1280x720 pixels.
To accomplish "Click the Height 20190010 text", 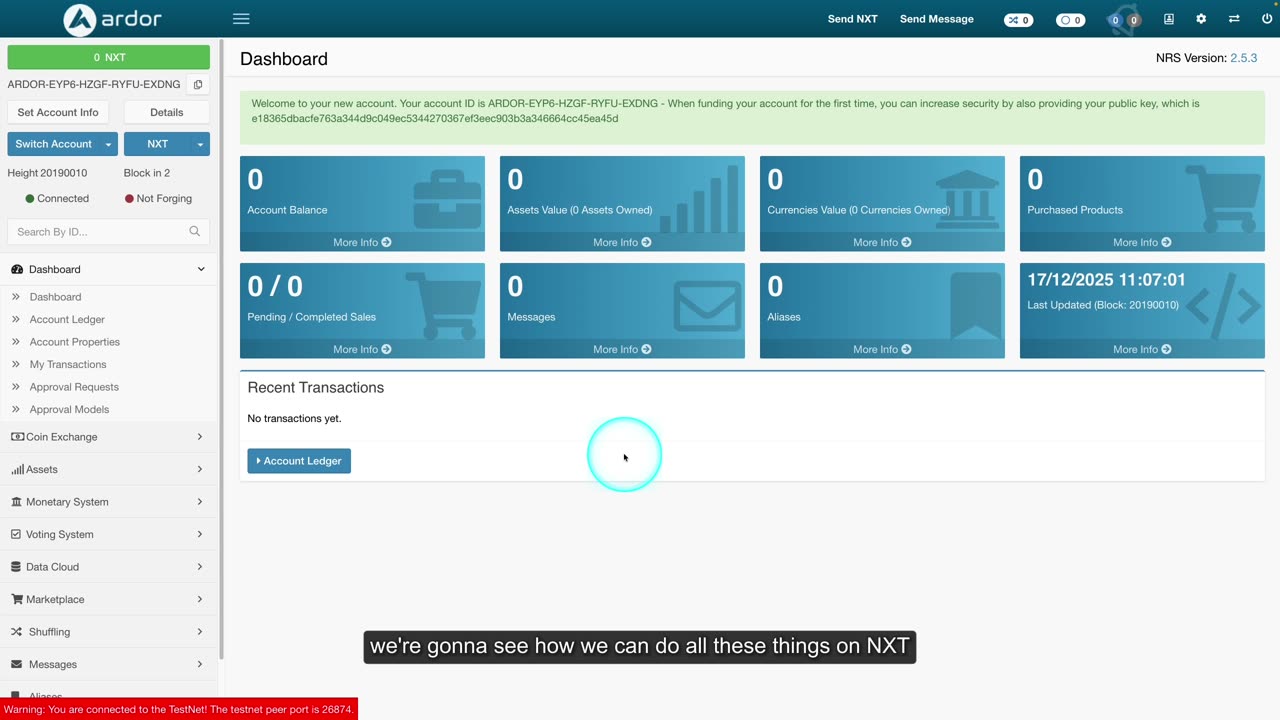I will (x=47, y=173).
